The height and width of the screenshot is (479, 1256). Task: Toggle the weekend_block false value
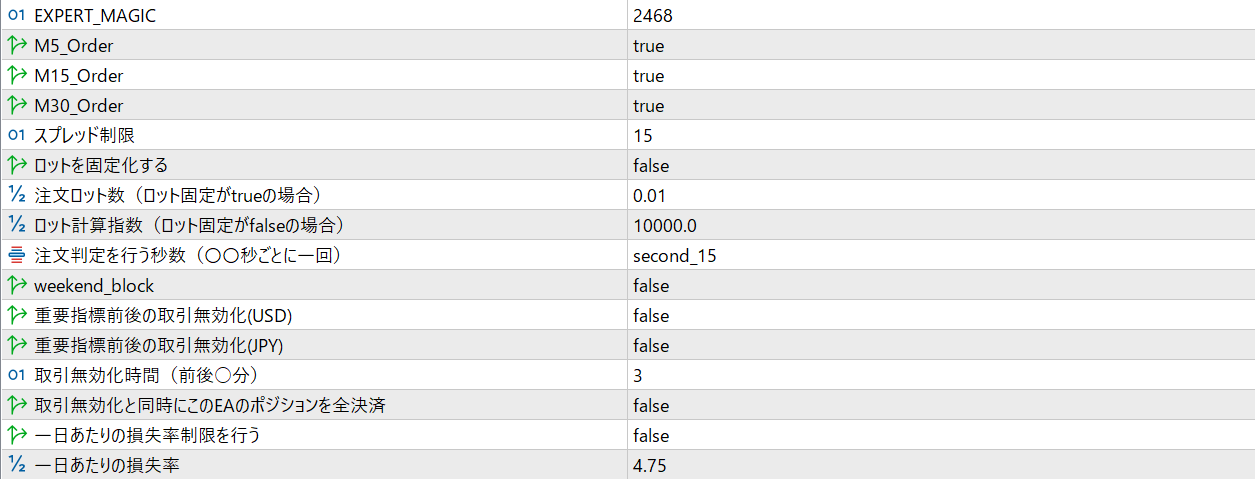651,286
